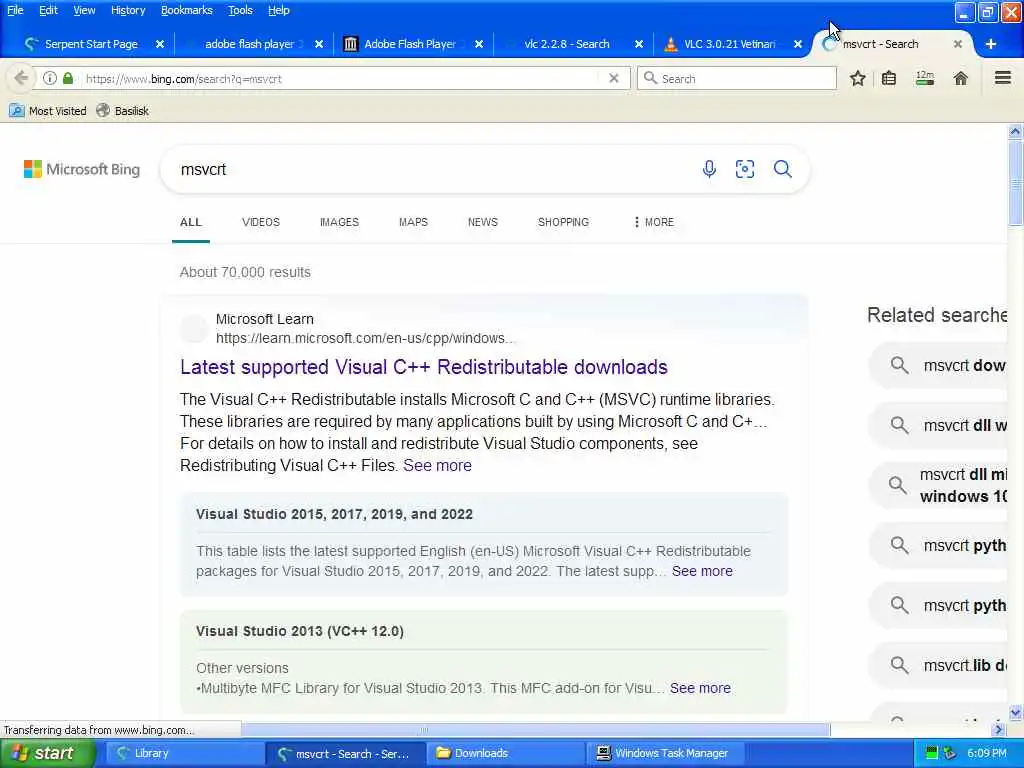Select the IMAGES results tab
The height and width of the screenshot is (768, 1024).
click(x=339, y=222)
